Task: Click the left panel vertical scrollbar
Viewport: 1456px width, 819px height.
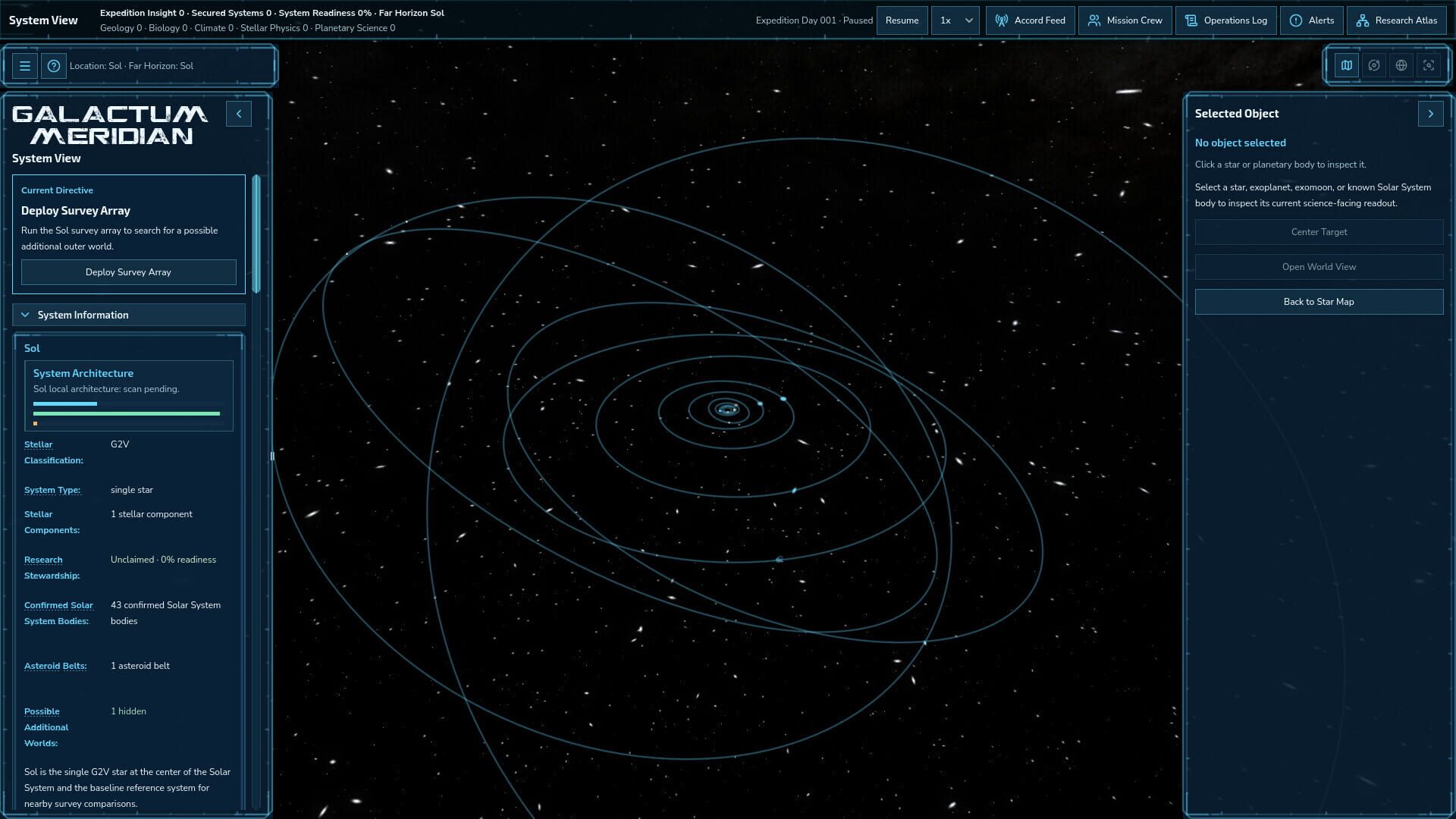Action: click(x=256, y=234)
